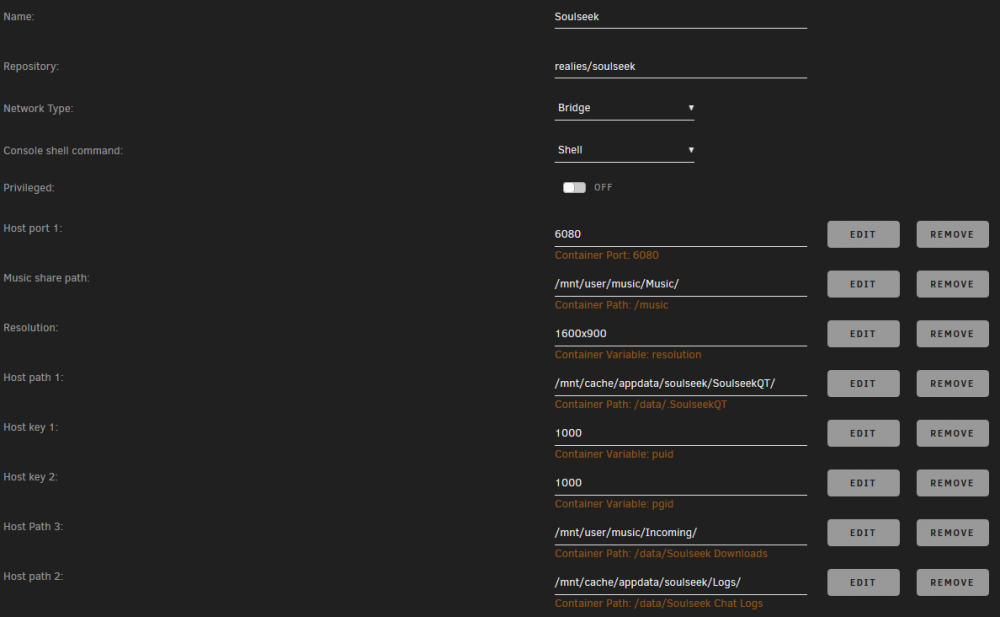Image resolution: width=1000 pixels, height=617 pixels.
Task: Edit the Host Path 3 entry
Action: pyautogui.click(x=864, y=533)
